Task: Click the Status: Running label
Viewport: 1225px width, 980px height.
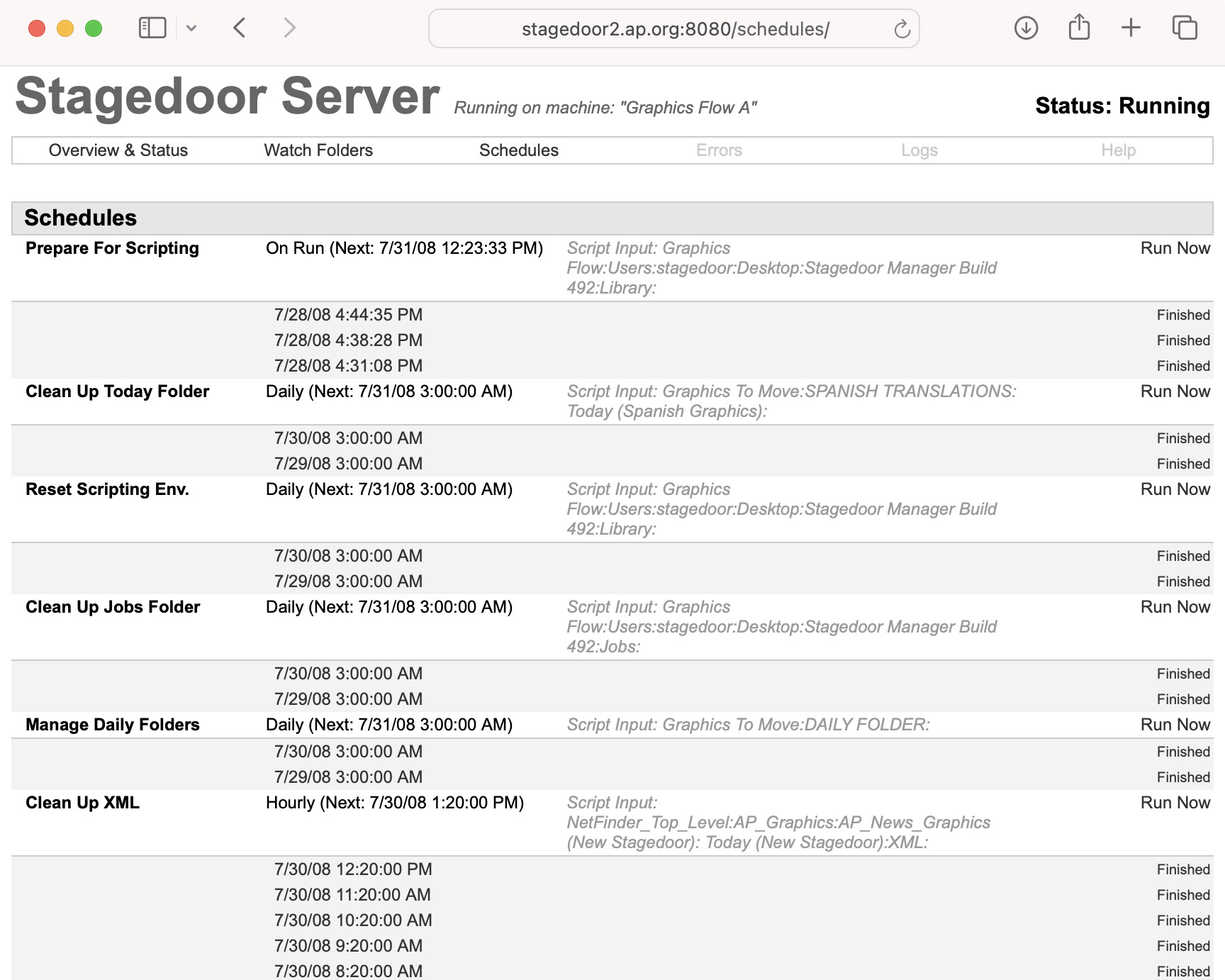Action: click(1122, 106)
